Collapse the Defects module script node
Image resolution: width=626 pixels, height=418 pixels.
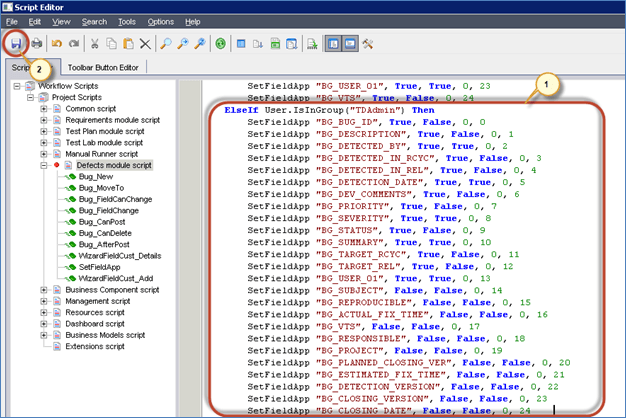[44, 164]
